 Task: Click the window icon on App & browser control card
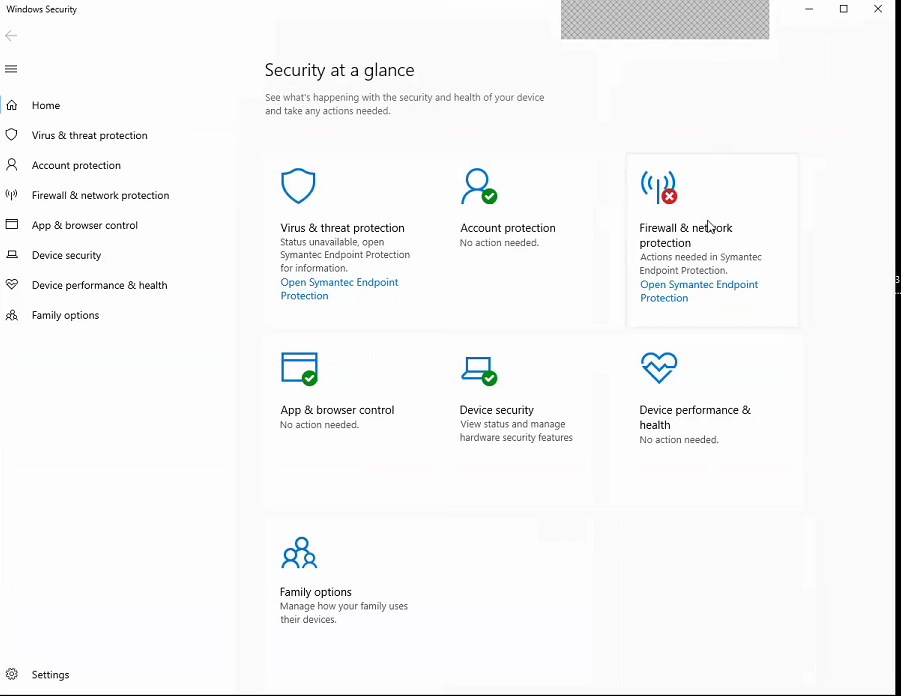coord(299,368)
